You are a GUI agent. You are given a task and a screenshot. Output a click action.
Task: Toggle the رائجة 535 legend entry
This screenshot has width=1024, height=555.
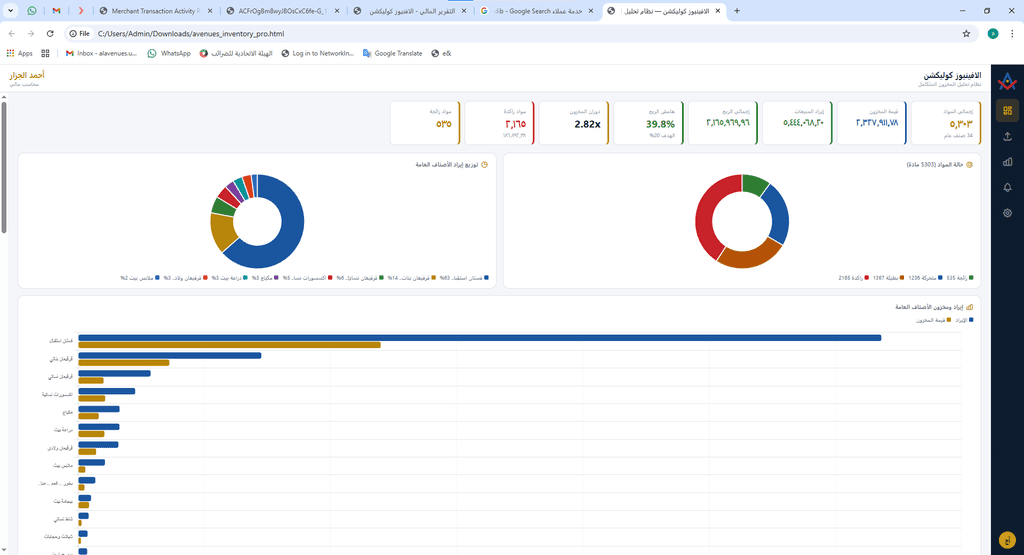[x=960, y=278]
